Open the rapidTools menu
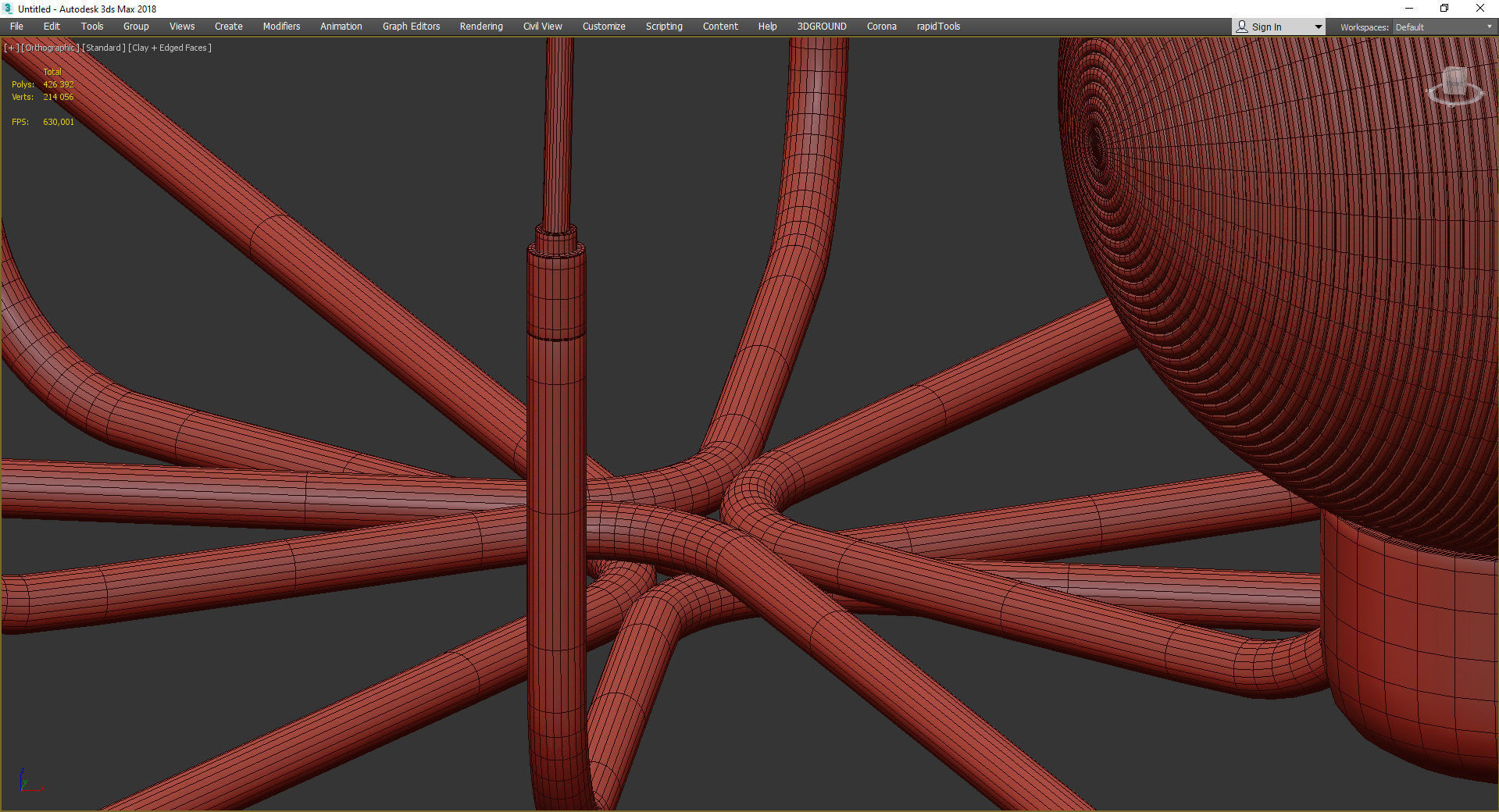The image size is (1499, 812). 938,27
